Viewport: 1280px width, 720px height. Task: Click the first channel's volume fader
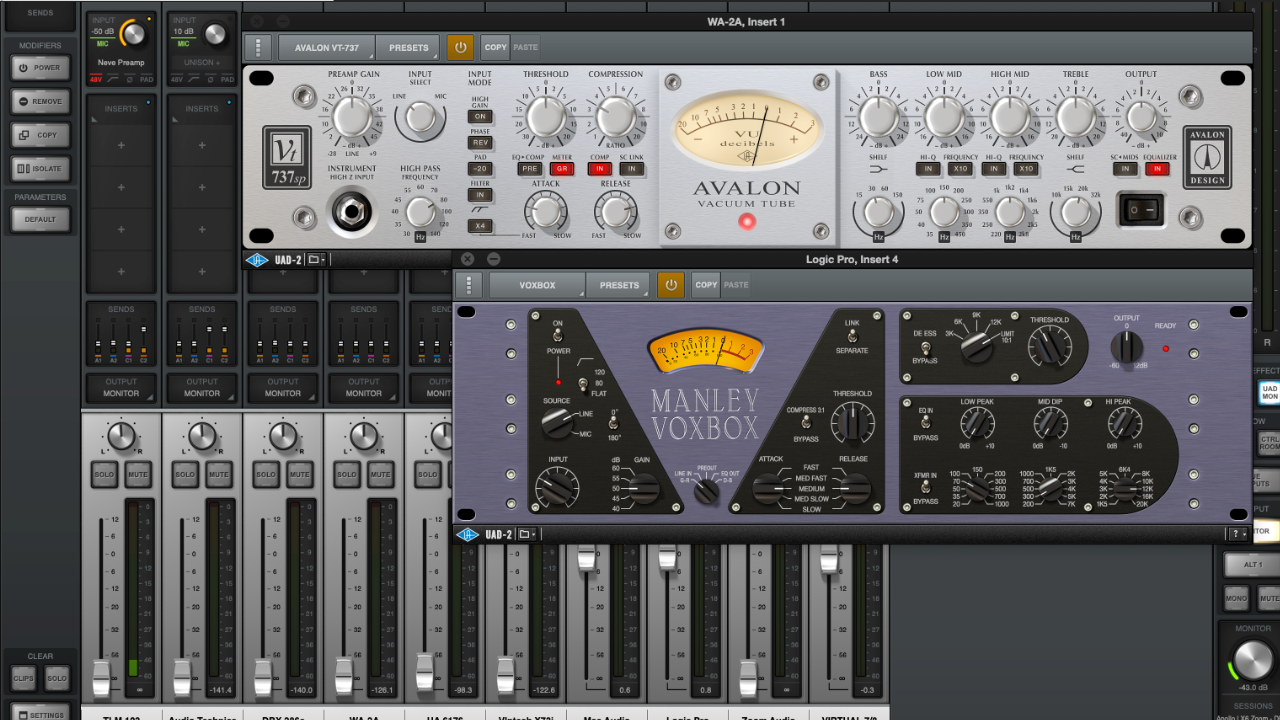pos(101,678)
